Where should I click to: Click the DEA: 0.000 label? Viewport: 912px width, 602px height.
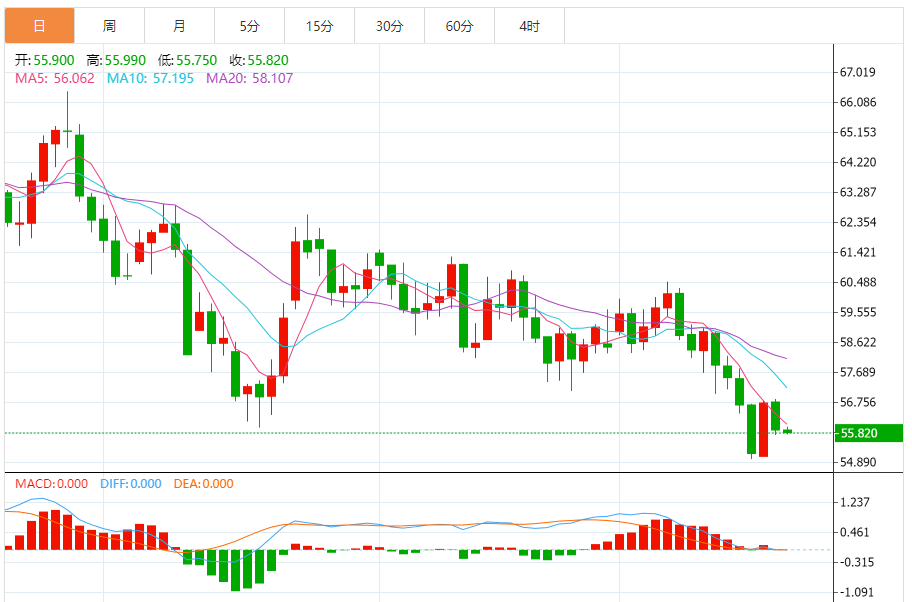tap(203, 484)
